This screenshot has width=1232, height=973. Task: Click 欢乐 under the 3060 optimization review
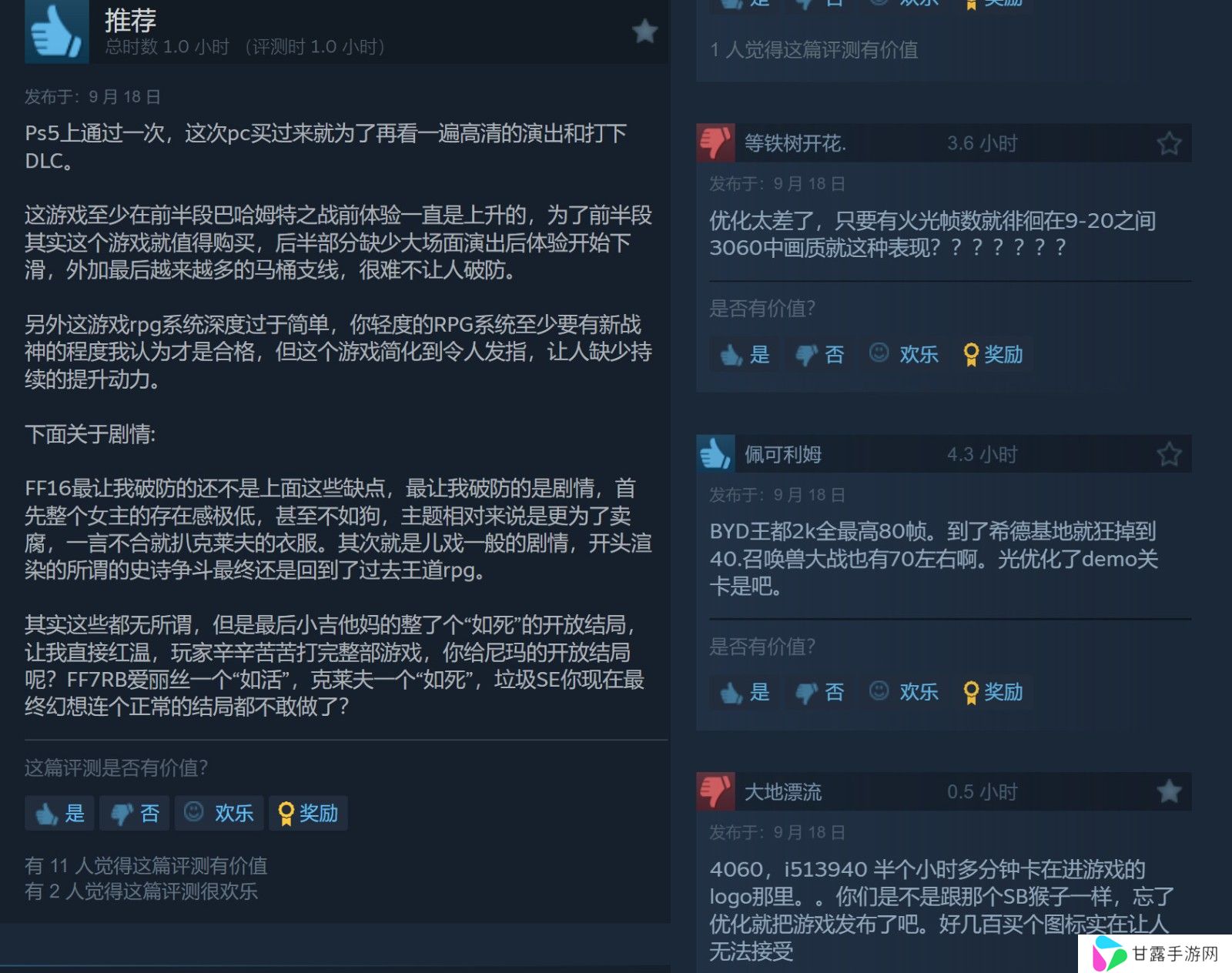903,354
